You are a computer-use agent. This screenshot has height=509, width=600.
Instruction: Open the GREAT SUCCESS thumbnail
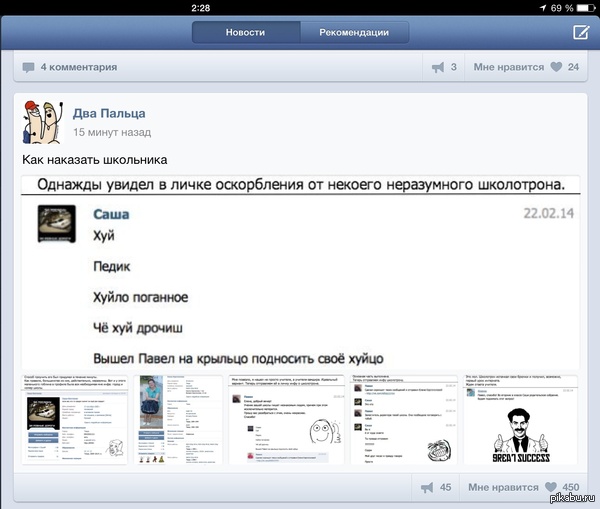click(x=520, y=419)
